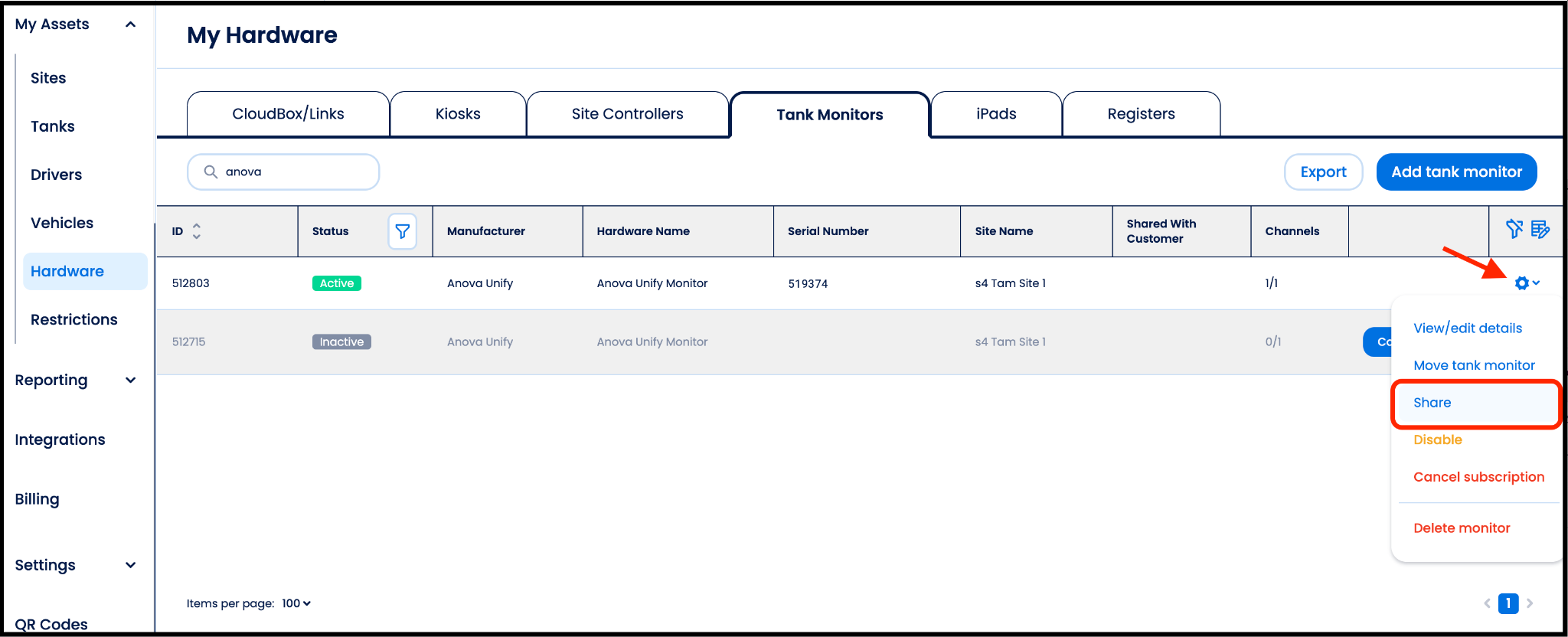Viewport: 1568px width, 637px height.
Task: Switch to the CloudBox/Links tab
Action: tap(288, 114)
